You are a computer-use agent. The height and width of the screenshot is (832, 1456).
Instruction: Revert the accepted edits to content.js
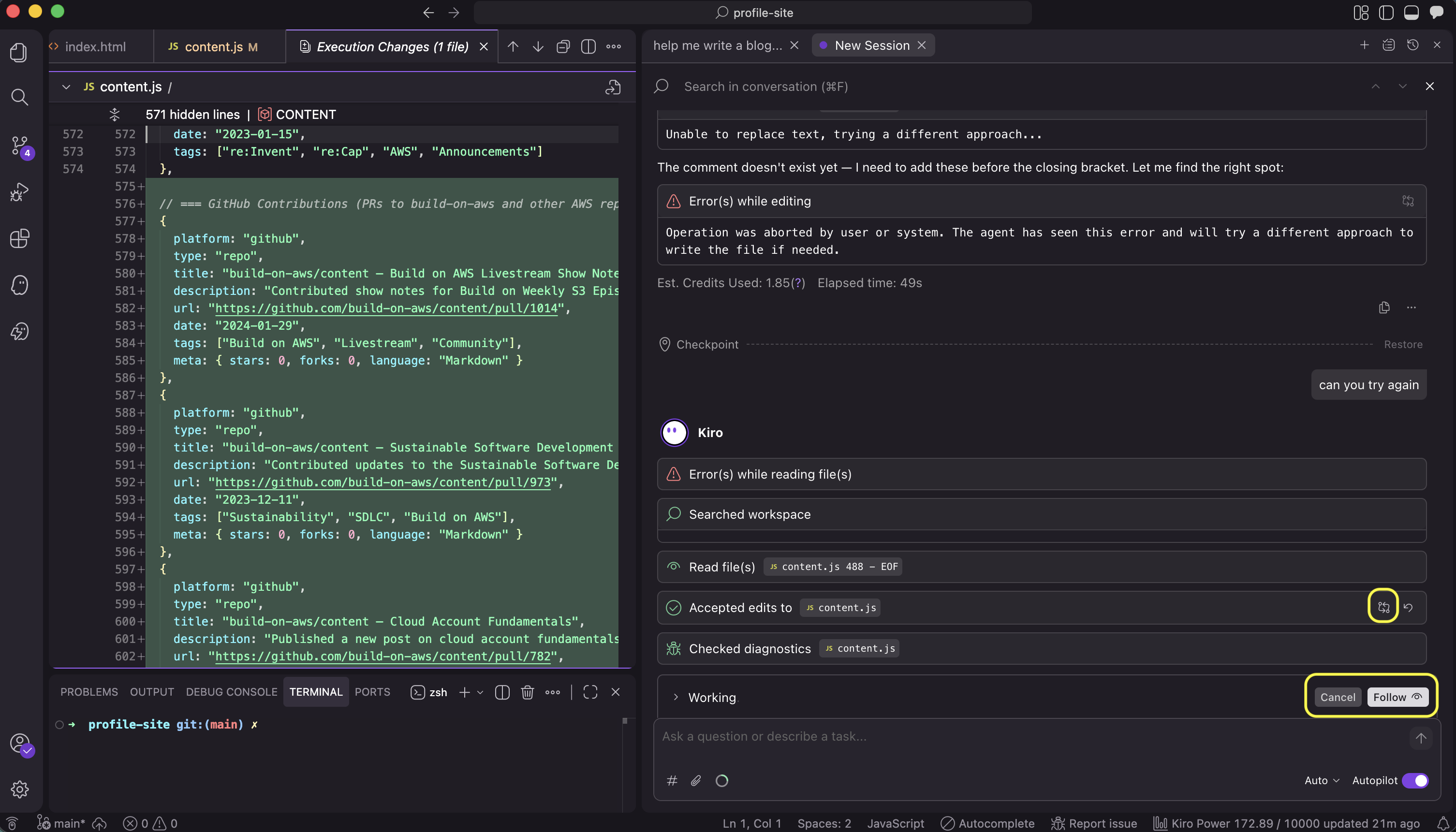tap(1409, 607)
